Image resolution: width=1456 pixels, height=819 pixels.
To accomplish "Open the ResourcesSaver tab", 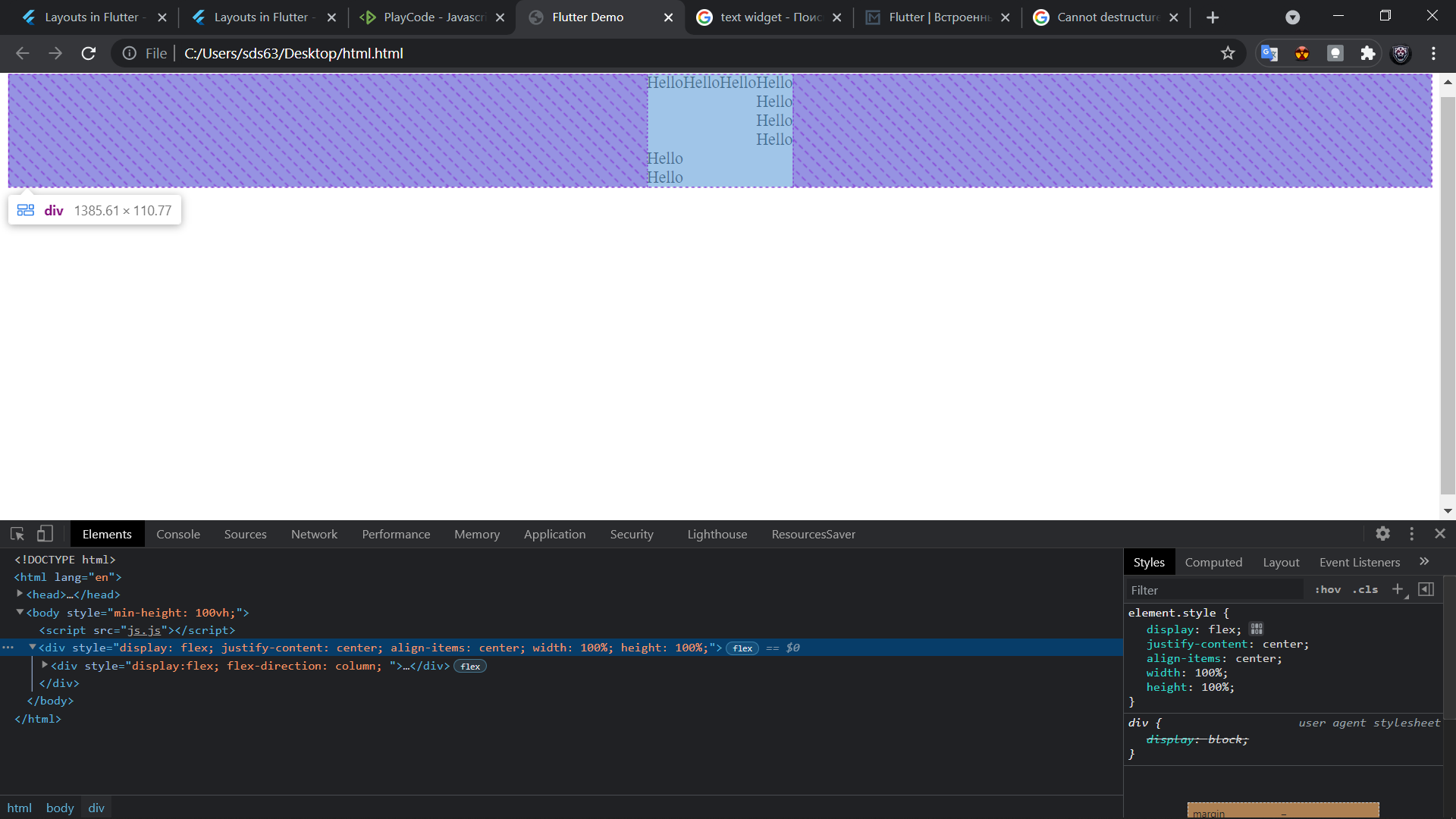I will [x=814, y=534].
